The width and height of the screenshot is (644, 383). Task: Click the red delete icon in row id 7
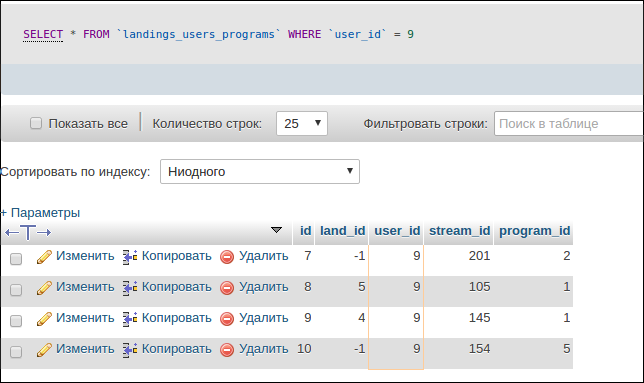click(227, 257)
